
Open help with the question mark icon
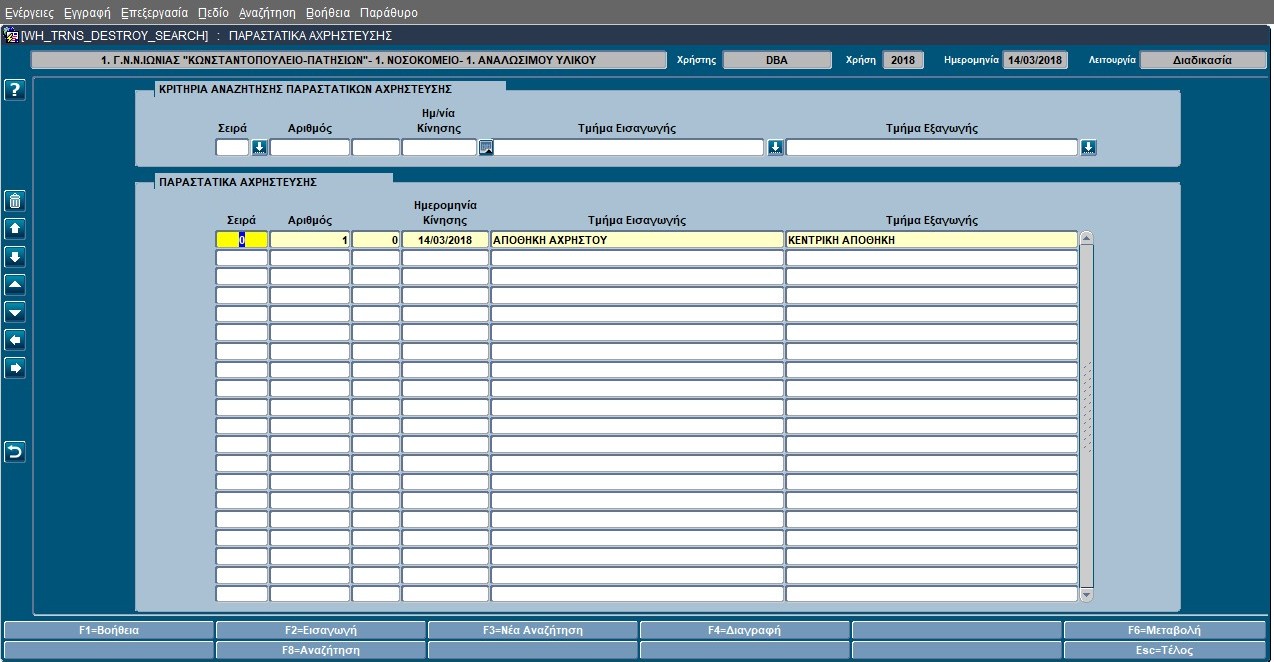click(x=15, y=91)
